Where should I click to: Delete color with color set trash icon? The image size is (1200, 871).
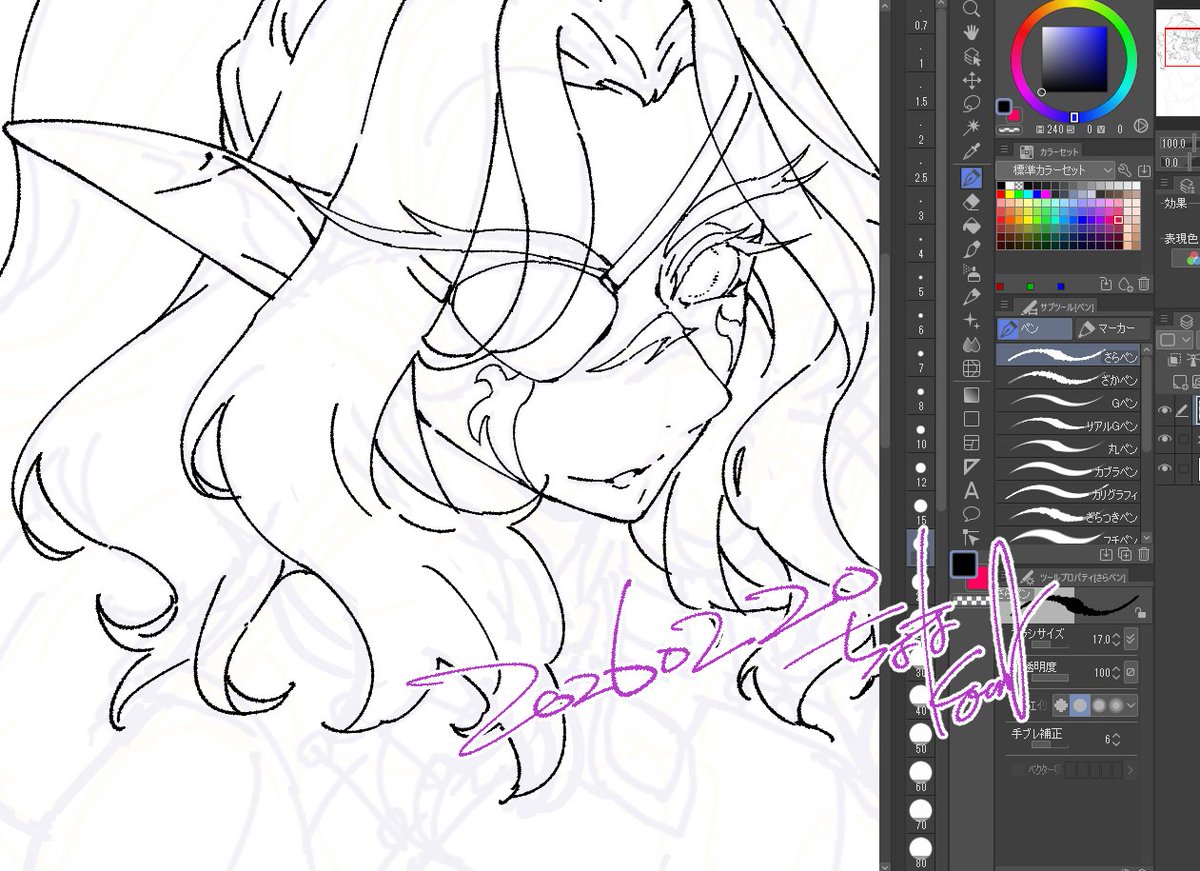(x=1144, y=285)
